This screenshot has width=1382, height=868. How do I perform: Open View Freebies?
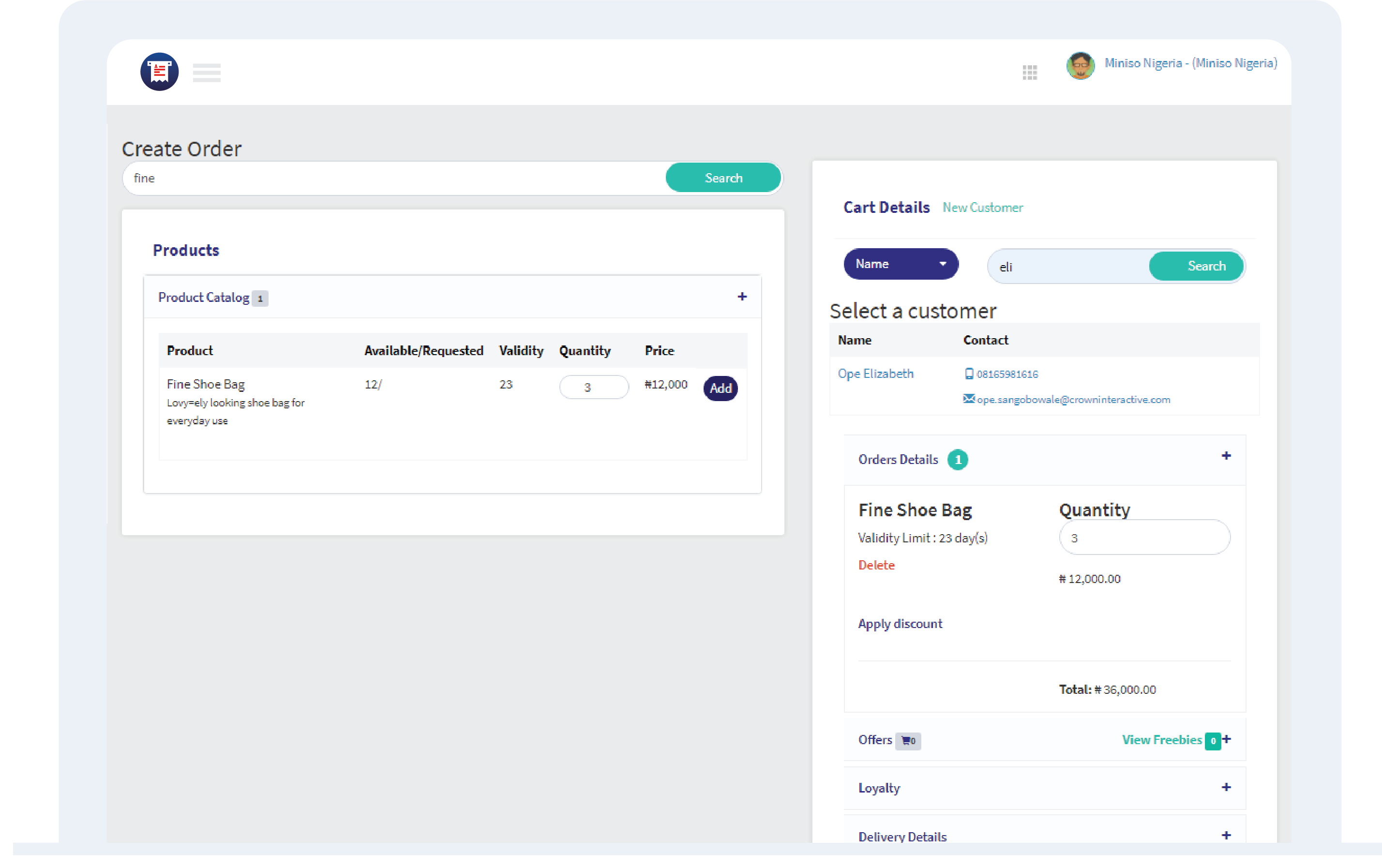(1162, 740)
